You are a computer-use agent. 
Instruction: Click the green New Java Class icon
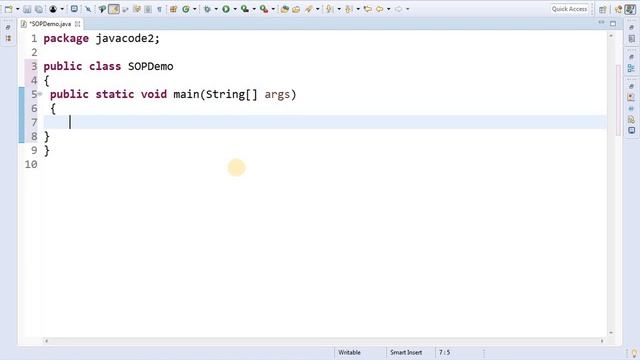coord(186,9)
